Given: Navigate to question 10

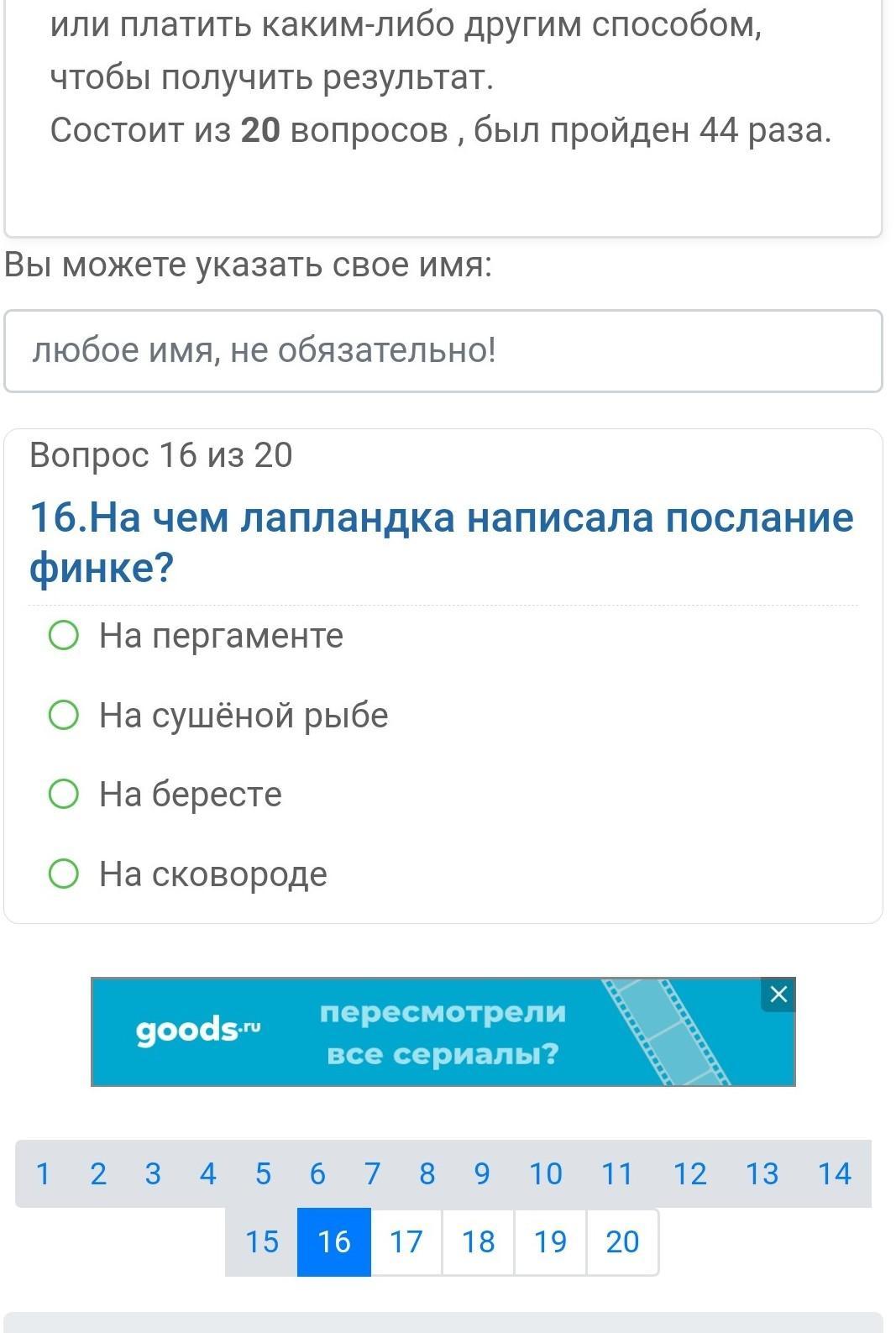Looking at the screenshot, I should click(x=546, y=1173).
